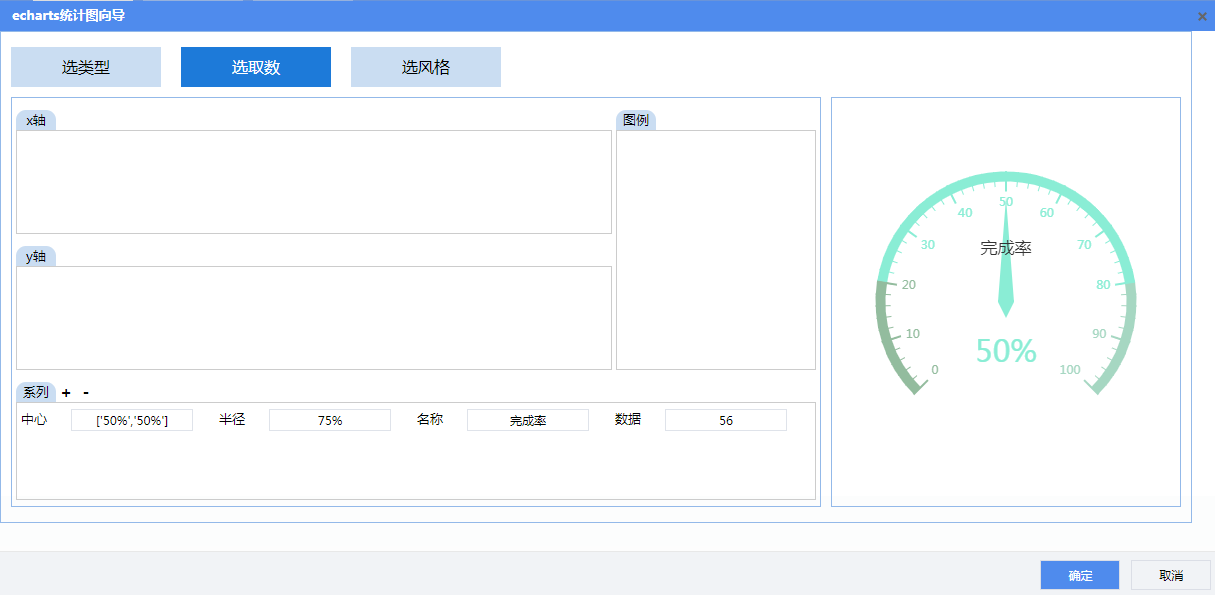
Task: Click the x轴 section label
Action: pyautogui.click(x=36, y=120)
